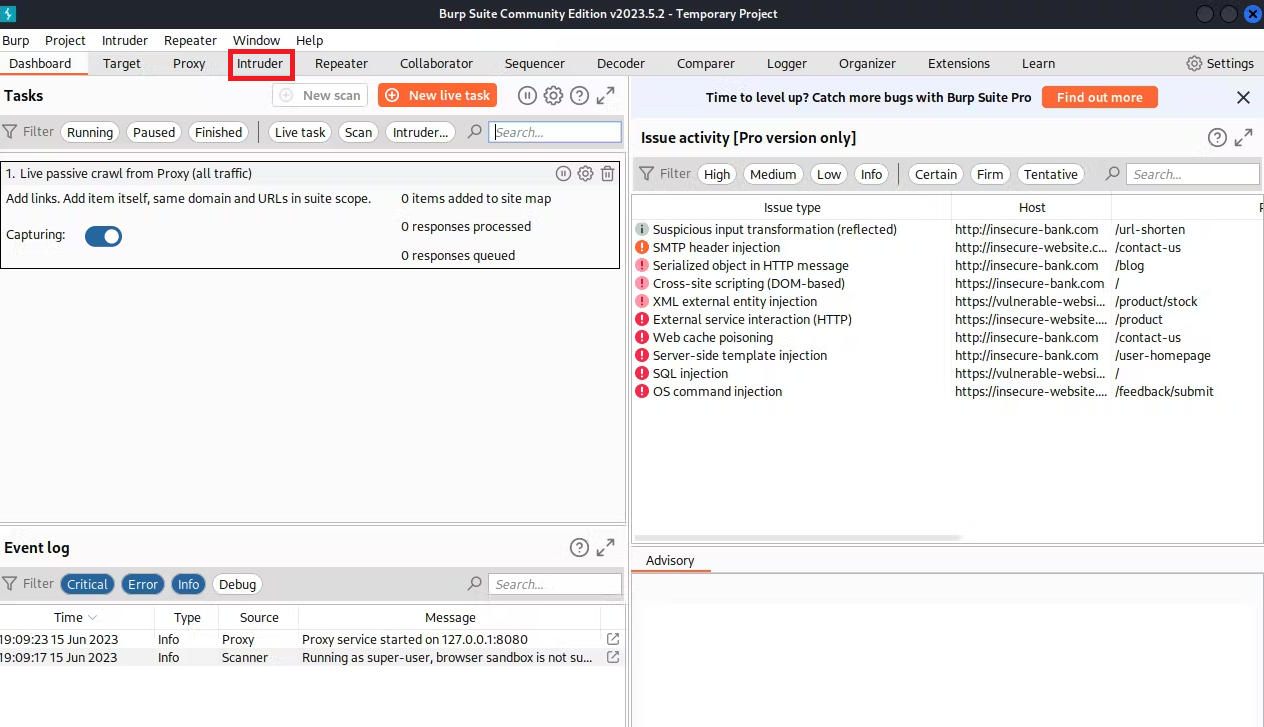
Task: Open Tasks panel help icon
Action: (x=579, y=95)
